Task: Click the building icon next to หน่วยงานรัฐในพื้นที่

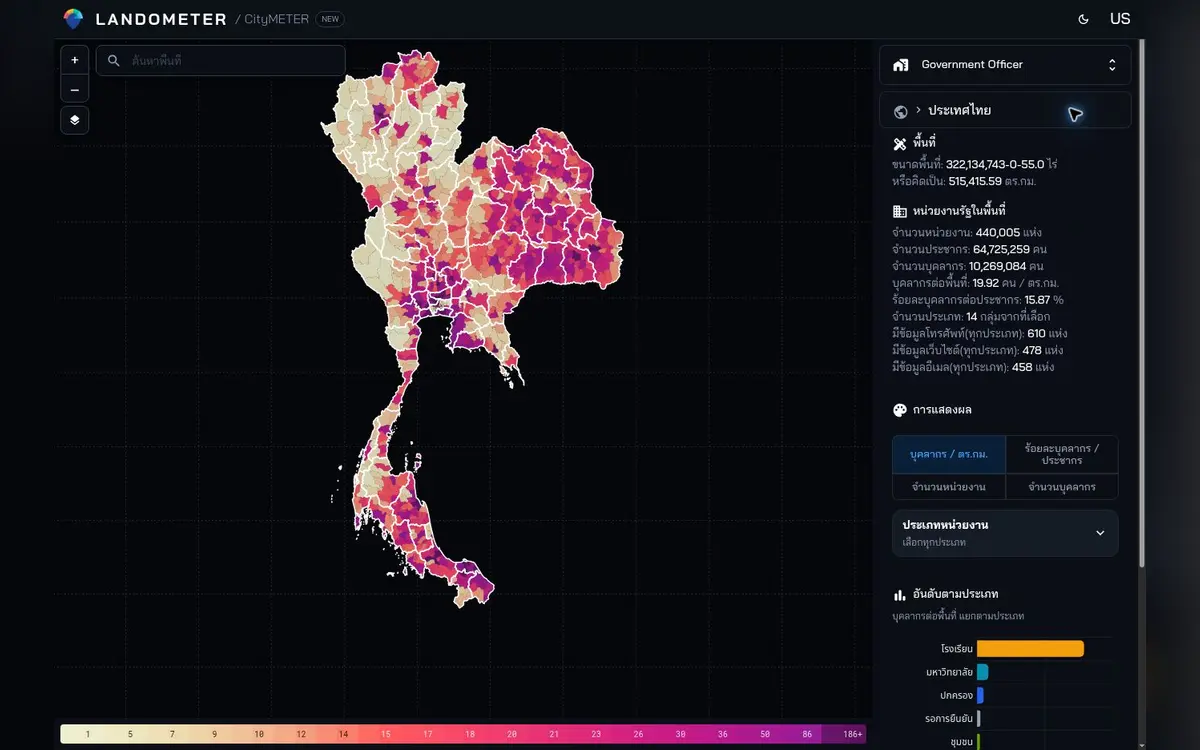Action: coord(899,212)
